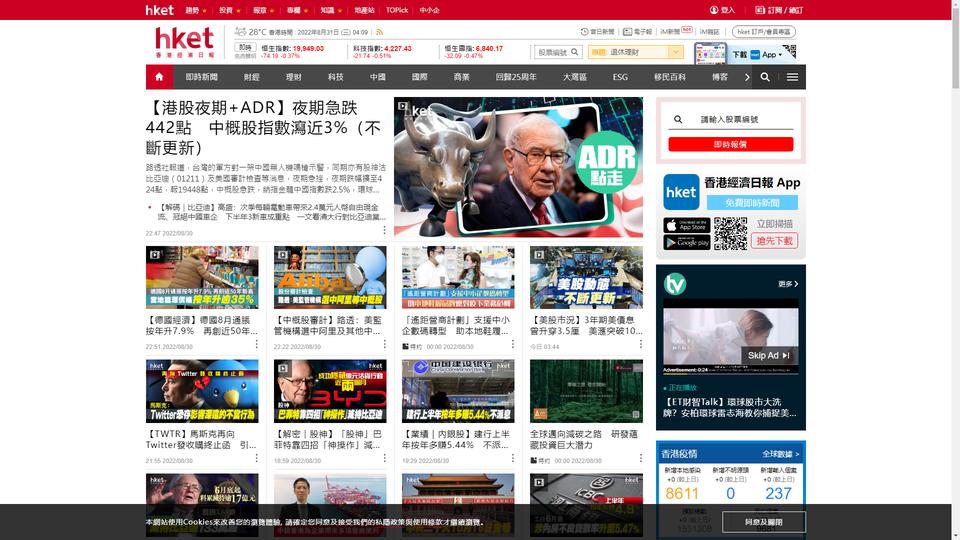Open the 國際 tab
The image size is (960, 540).
419,77
